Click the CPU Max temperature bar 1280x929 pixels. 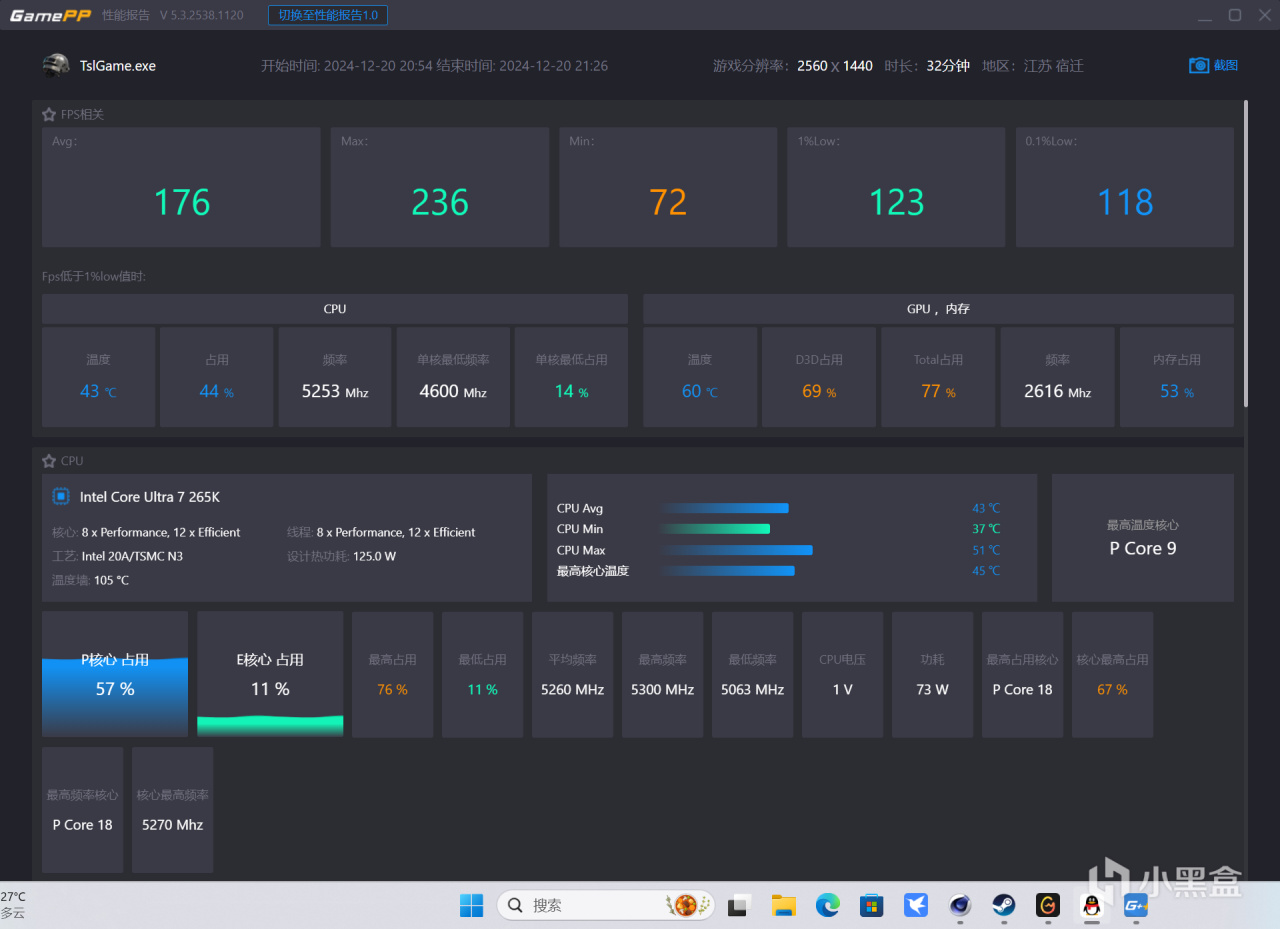point(737,550)
